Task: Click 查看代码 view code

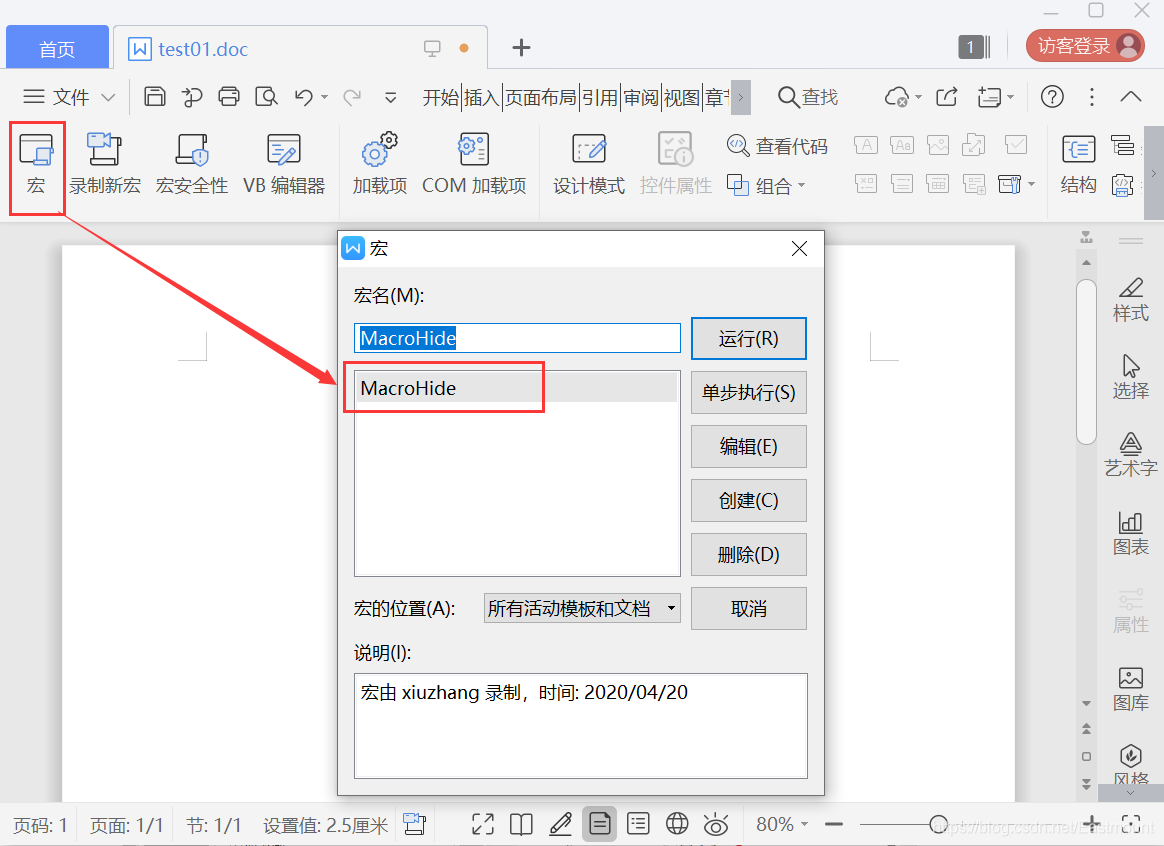Action: (776, 146)
